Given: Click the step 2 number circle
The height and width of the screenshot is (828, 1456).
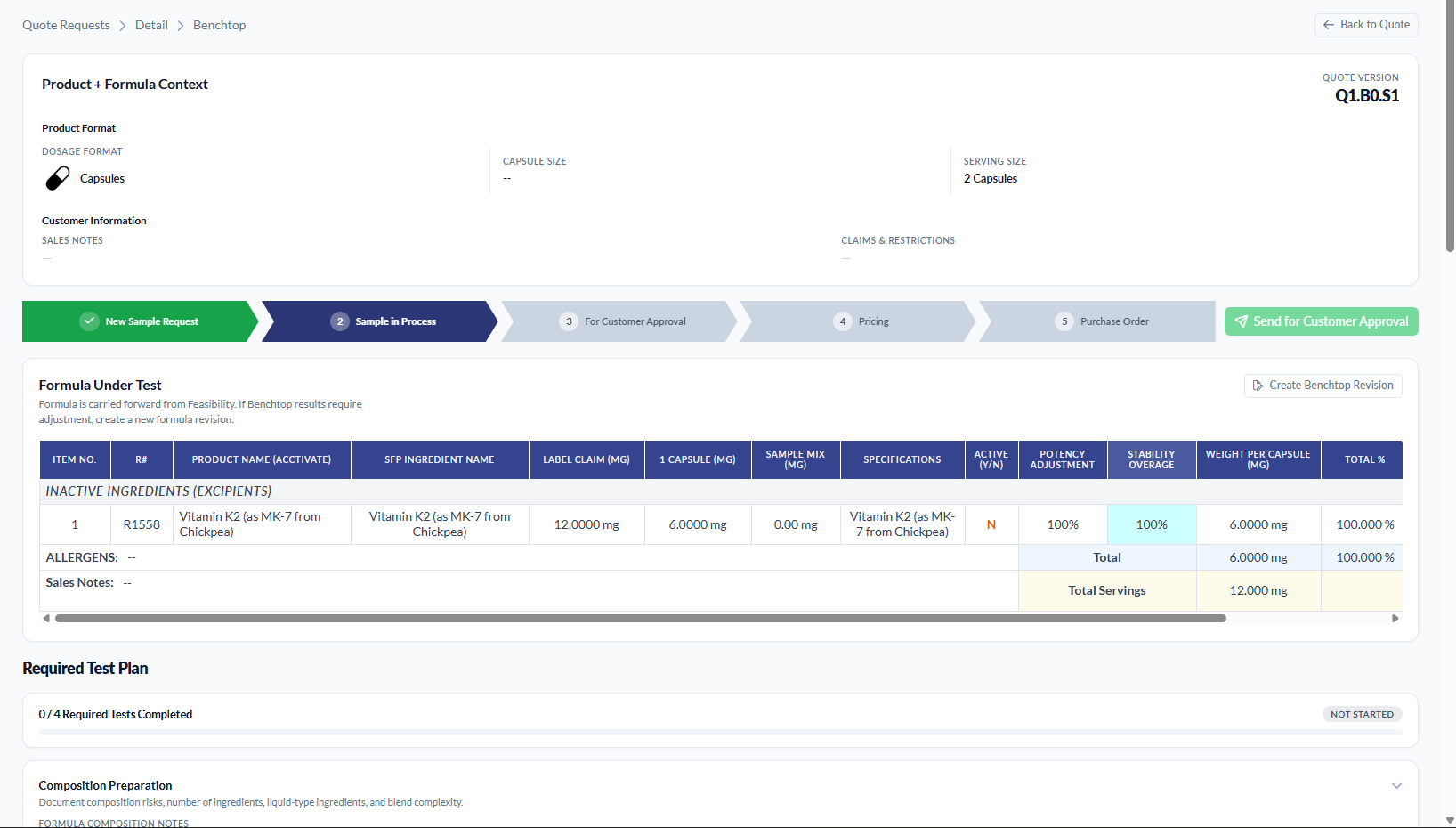Looking at the screenshot, I should [x=340, y=321].
